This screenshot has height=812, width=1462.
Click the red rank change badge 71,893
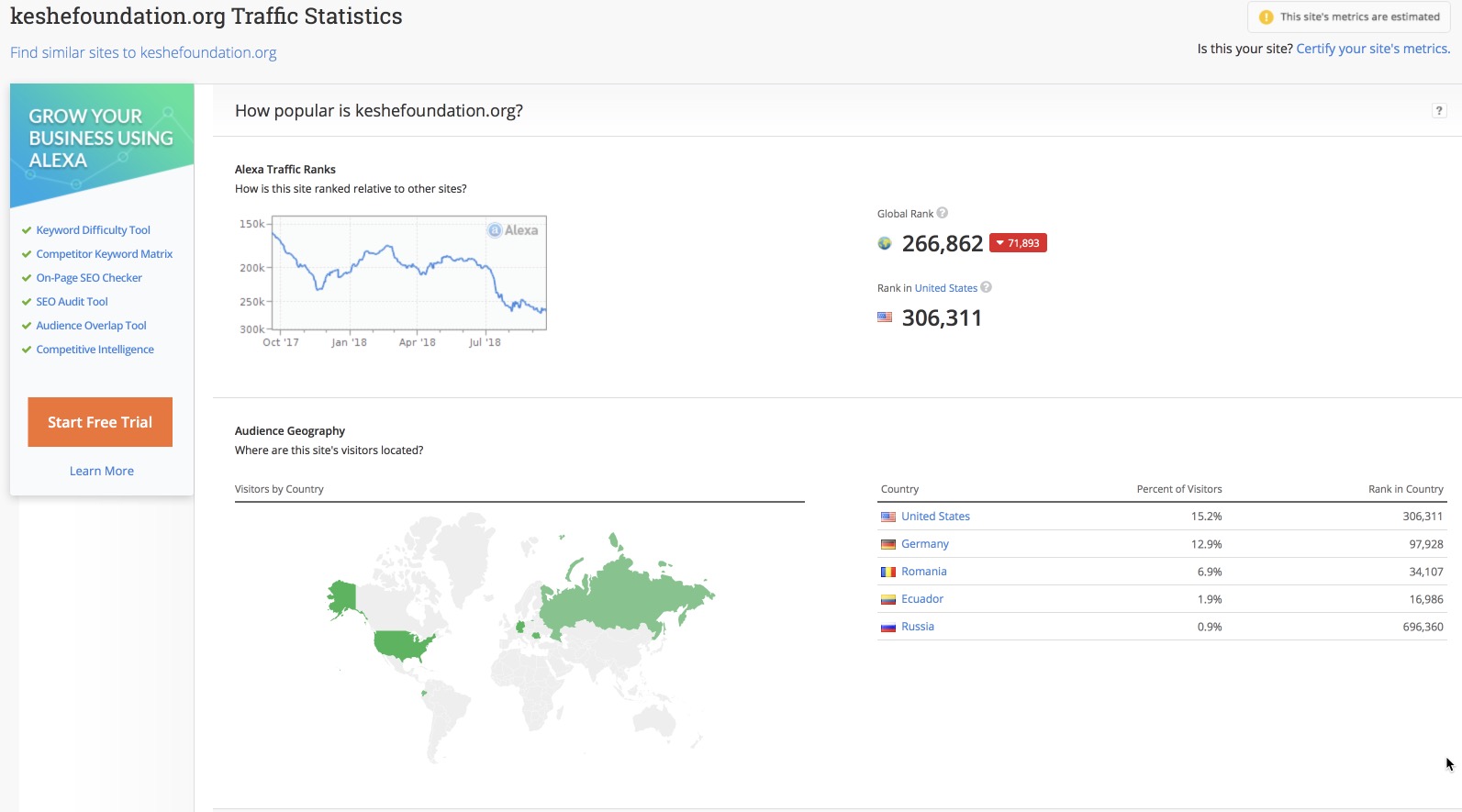click(x=1018, y=243)
